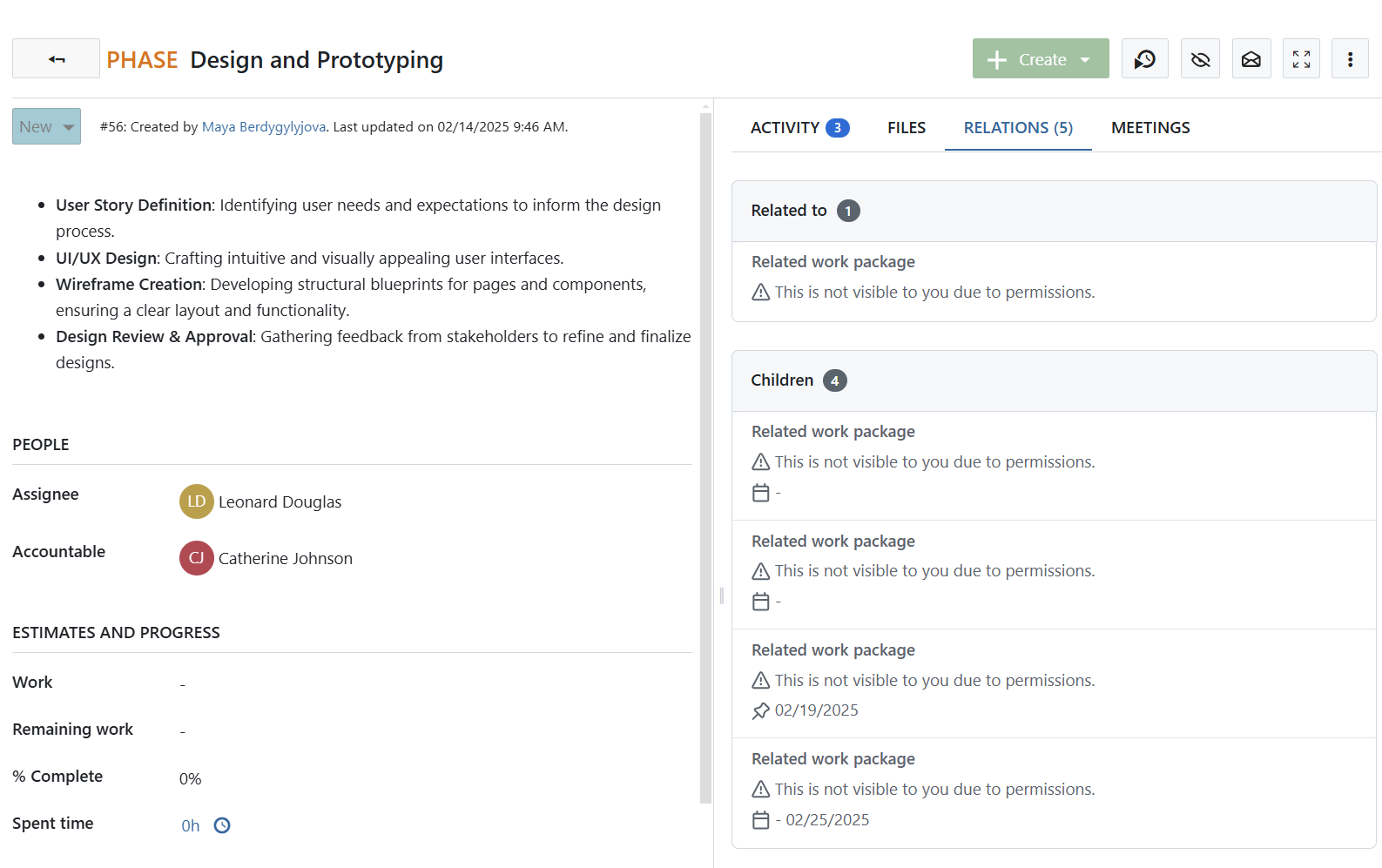This screenshot has height=868, width=1382.
Task: Click the mark as read envelope icon
Action: pyautogui.click(x=1251, y=59)
